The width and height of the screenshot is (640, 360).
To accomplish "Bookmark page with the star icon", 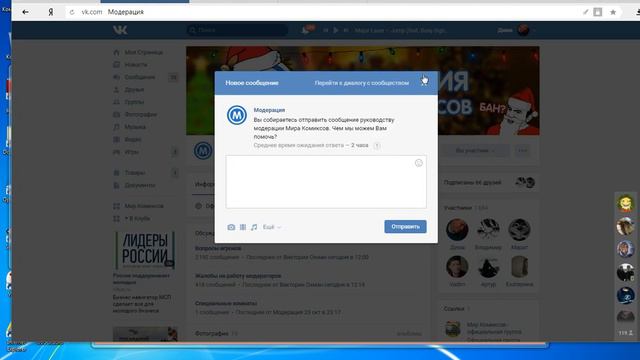I will tap(613, 12).
